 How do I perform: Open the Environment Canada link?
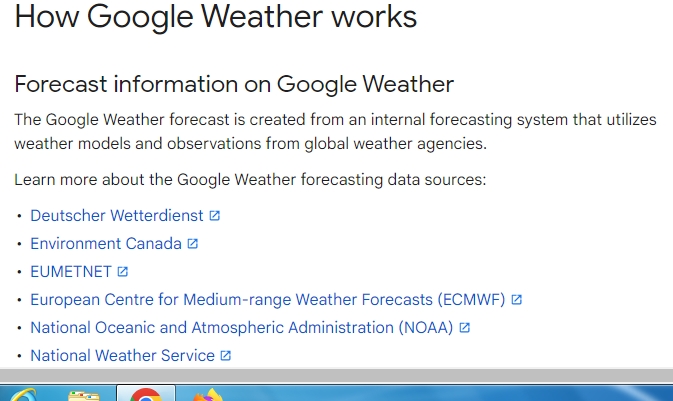pyautogui.click(x=106, y=244)
